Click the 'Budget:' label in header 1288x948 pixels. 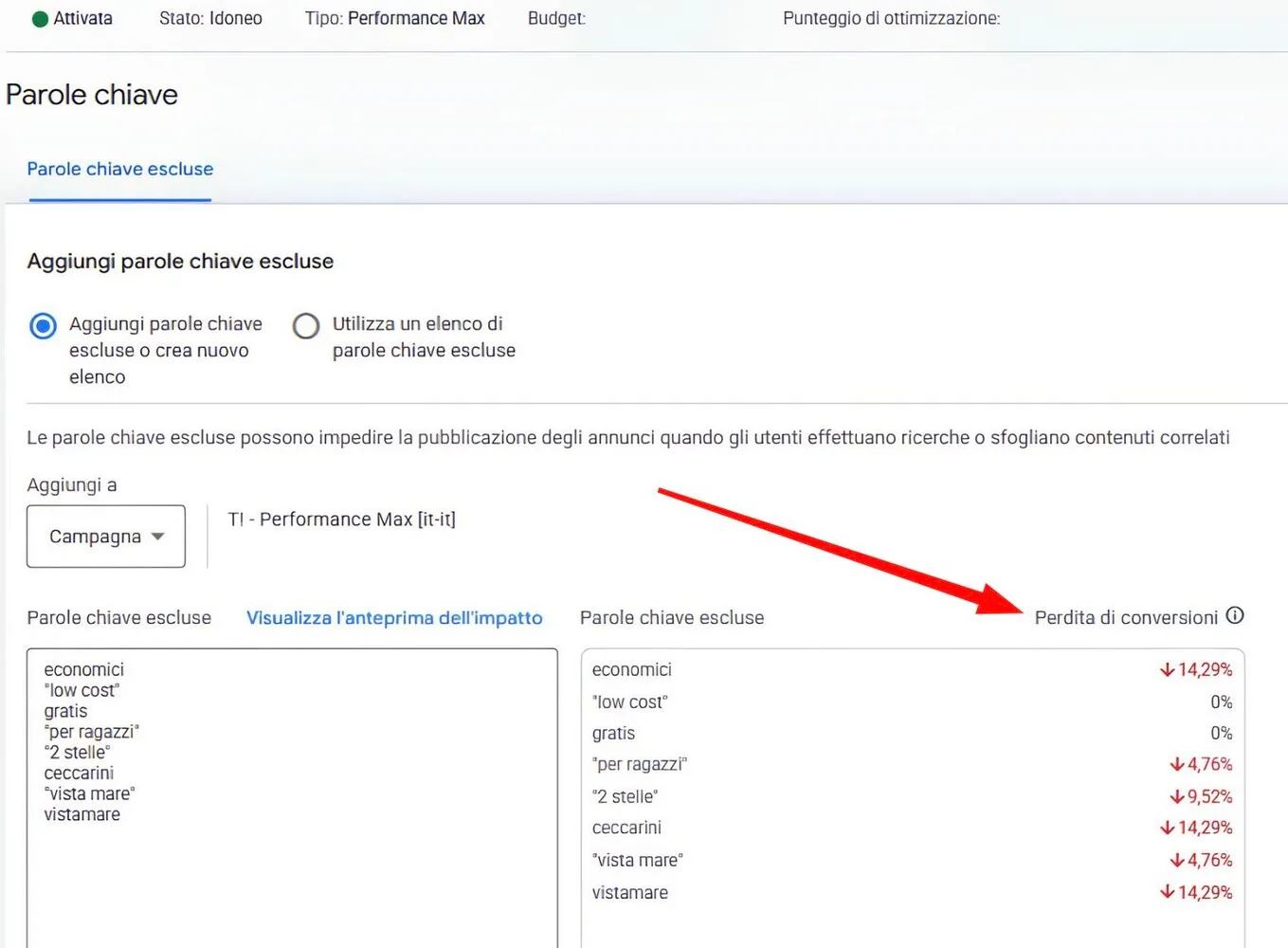(557, 18)
